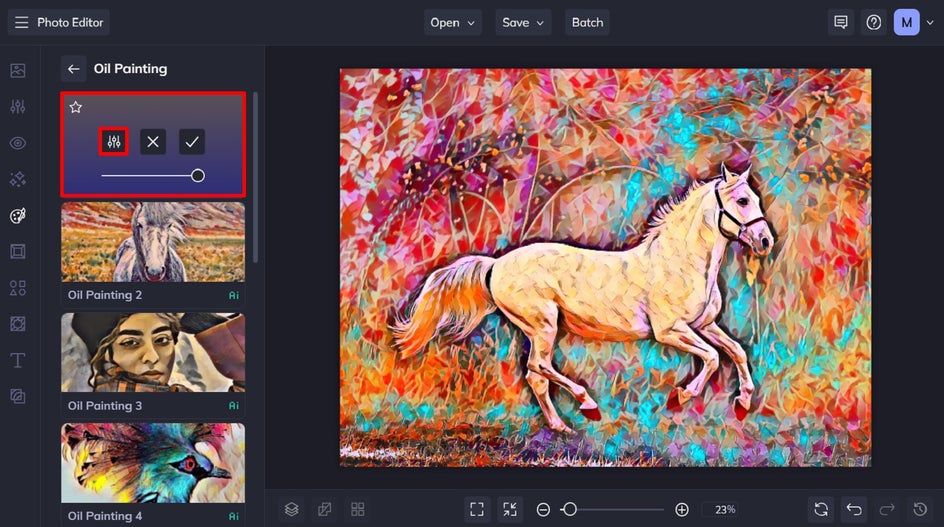Open the Layers panel icon
This screenshot has width=944, height=527.
(291, 510)
